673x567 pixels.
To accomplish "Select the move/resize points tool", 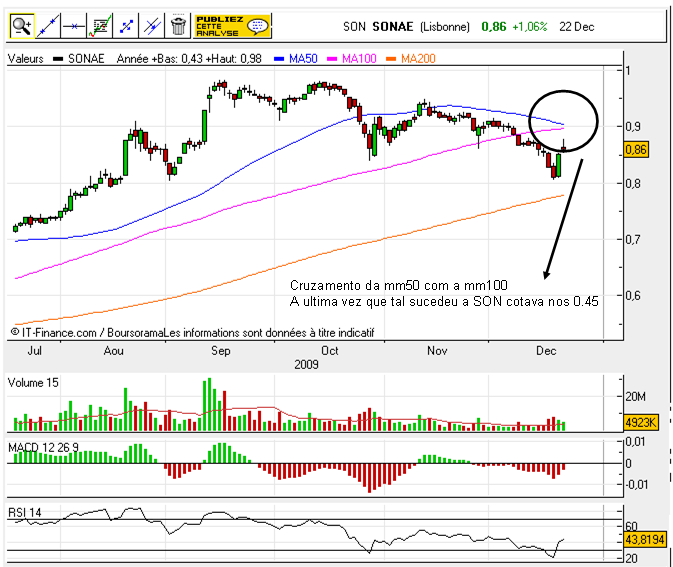I will [x=126, y=26].
